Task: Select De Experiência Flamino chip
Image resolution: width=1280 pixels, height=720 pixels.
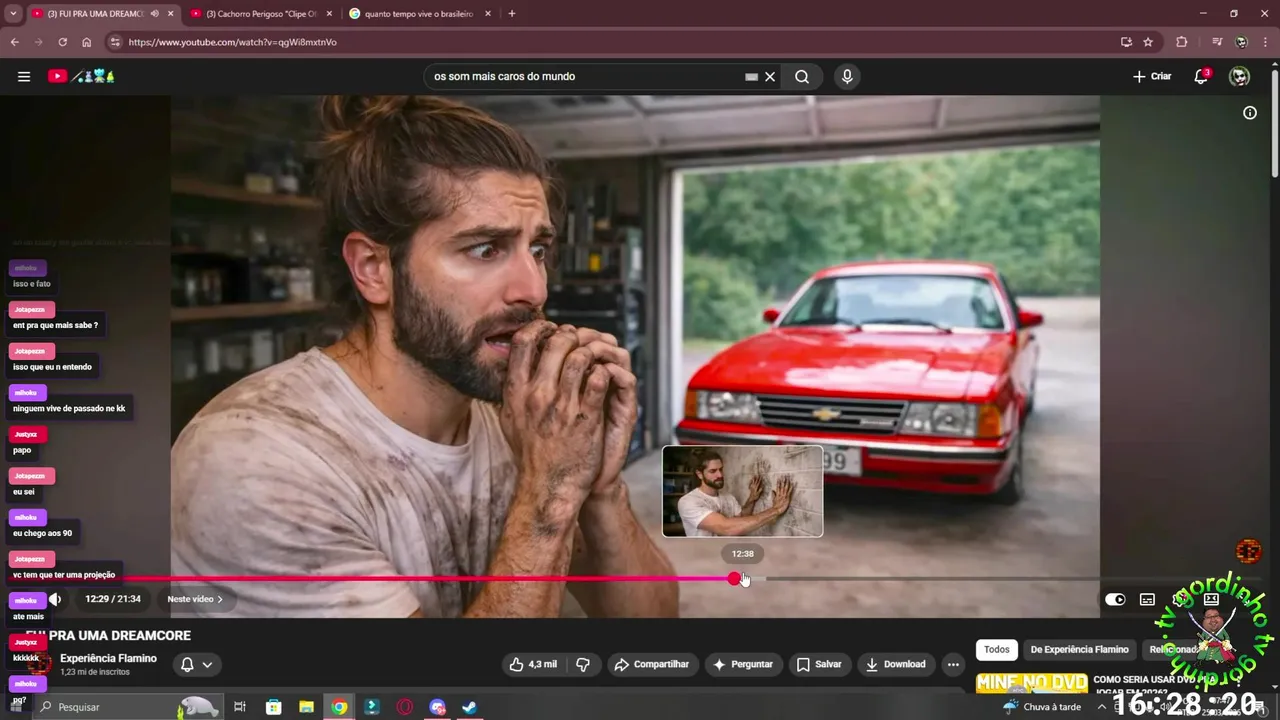Action: coord(1079,649)
